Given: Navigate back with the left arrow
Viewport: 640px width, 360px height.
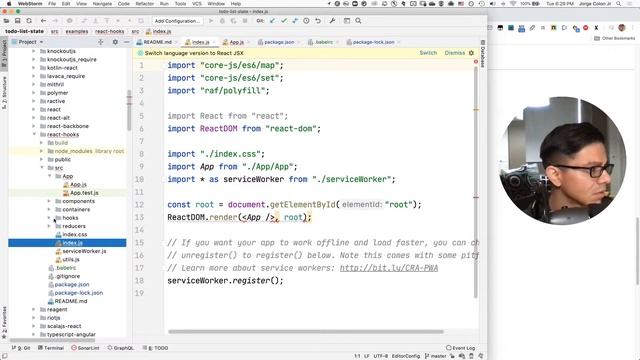Looking at the screenshot, I should (x=43, y=21).
